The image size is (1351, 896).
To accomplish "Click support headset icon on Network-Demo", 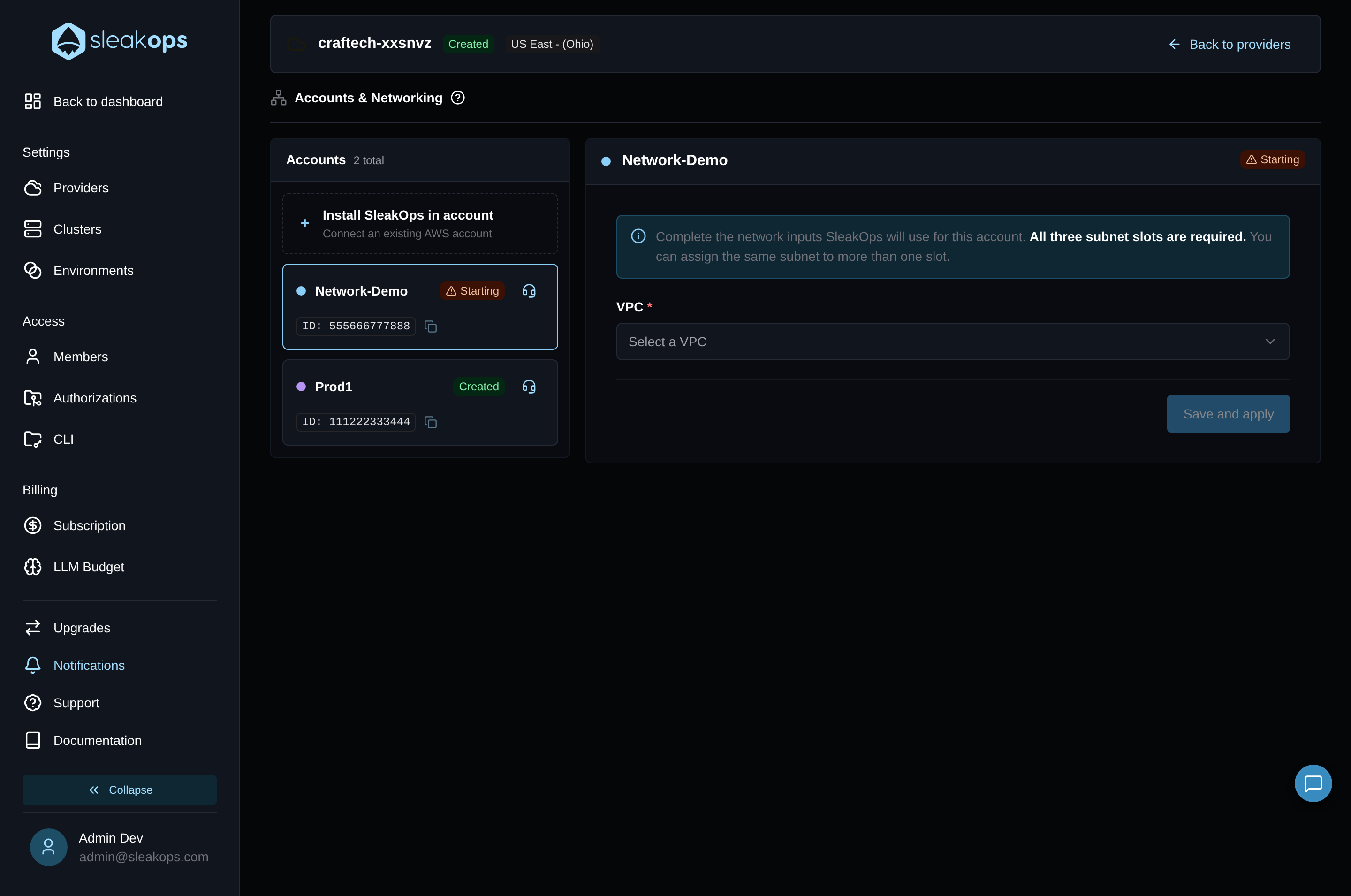I will click(529, 291).
